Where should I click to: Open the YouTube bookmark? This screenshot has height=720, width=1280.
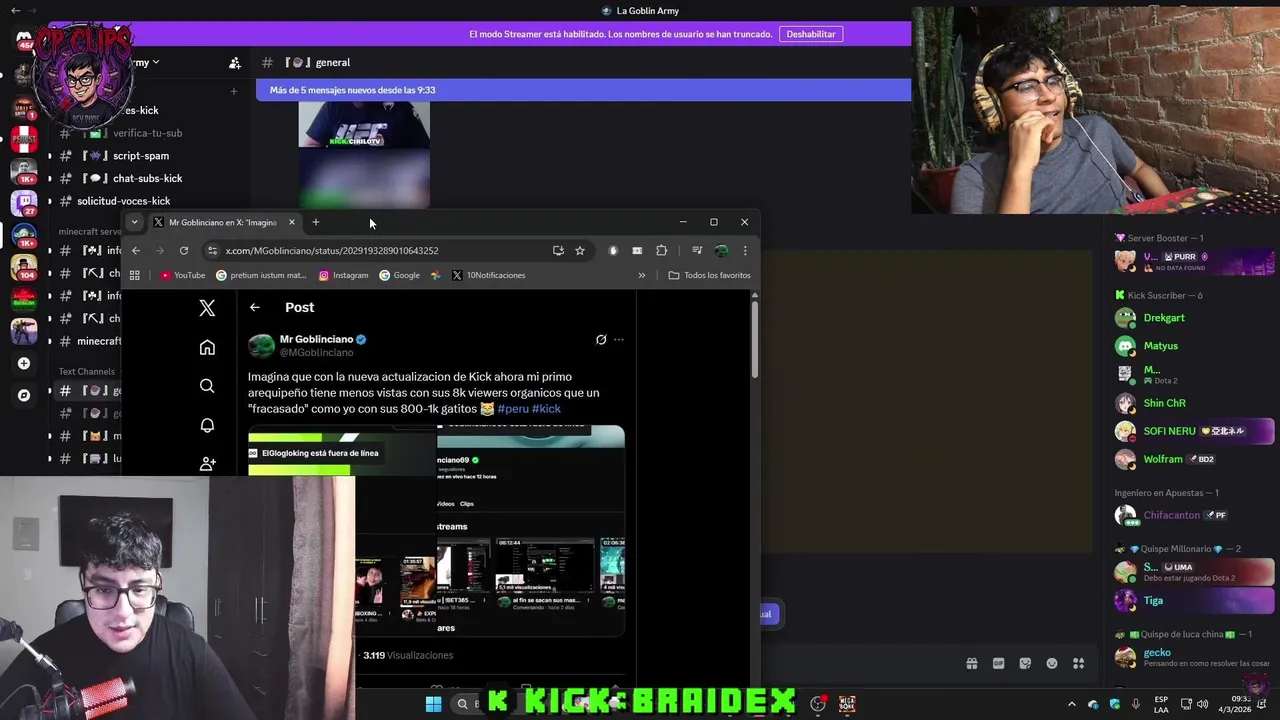182,275
